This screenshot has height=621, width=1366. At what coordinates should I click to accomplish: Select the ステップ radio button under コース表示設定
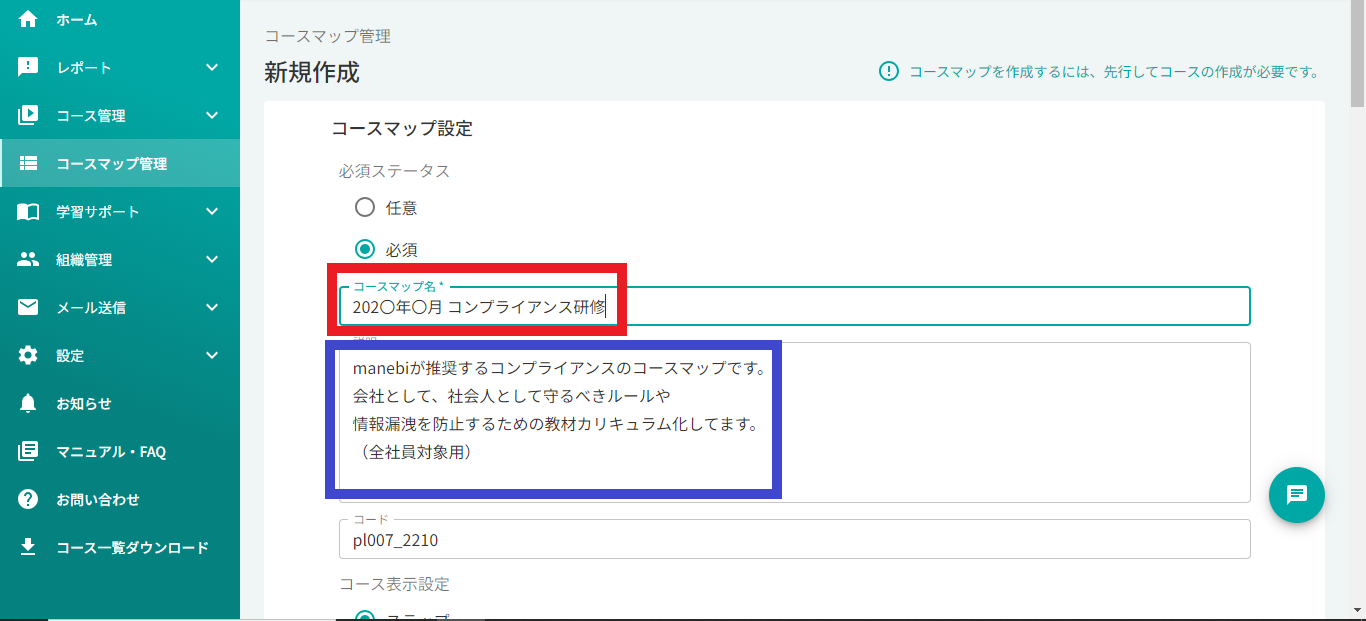pyautogui.click(x=365, y=617)
